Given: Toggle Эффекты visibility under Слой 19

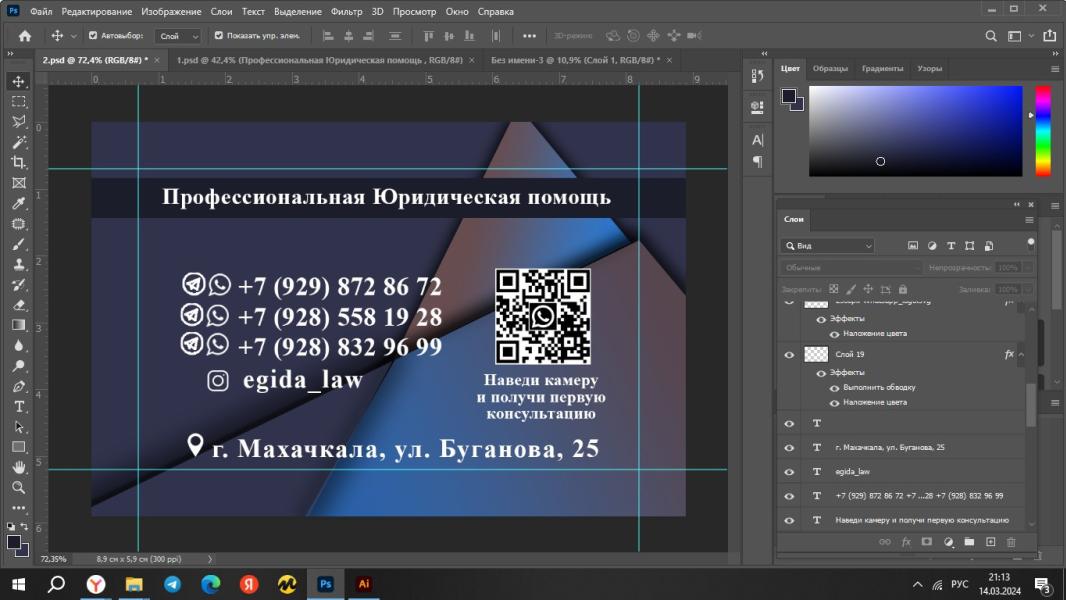Looking at the screenshot, I should [821, 373].
